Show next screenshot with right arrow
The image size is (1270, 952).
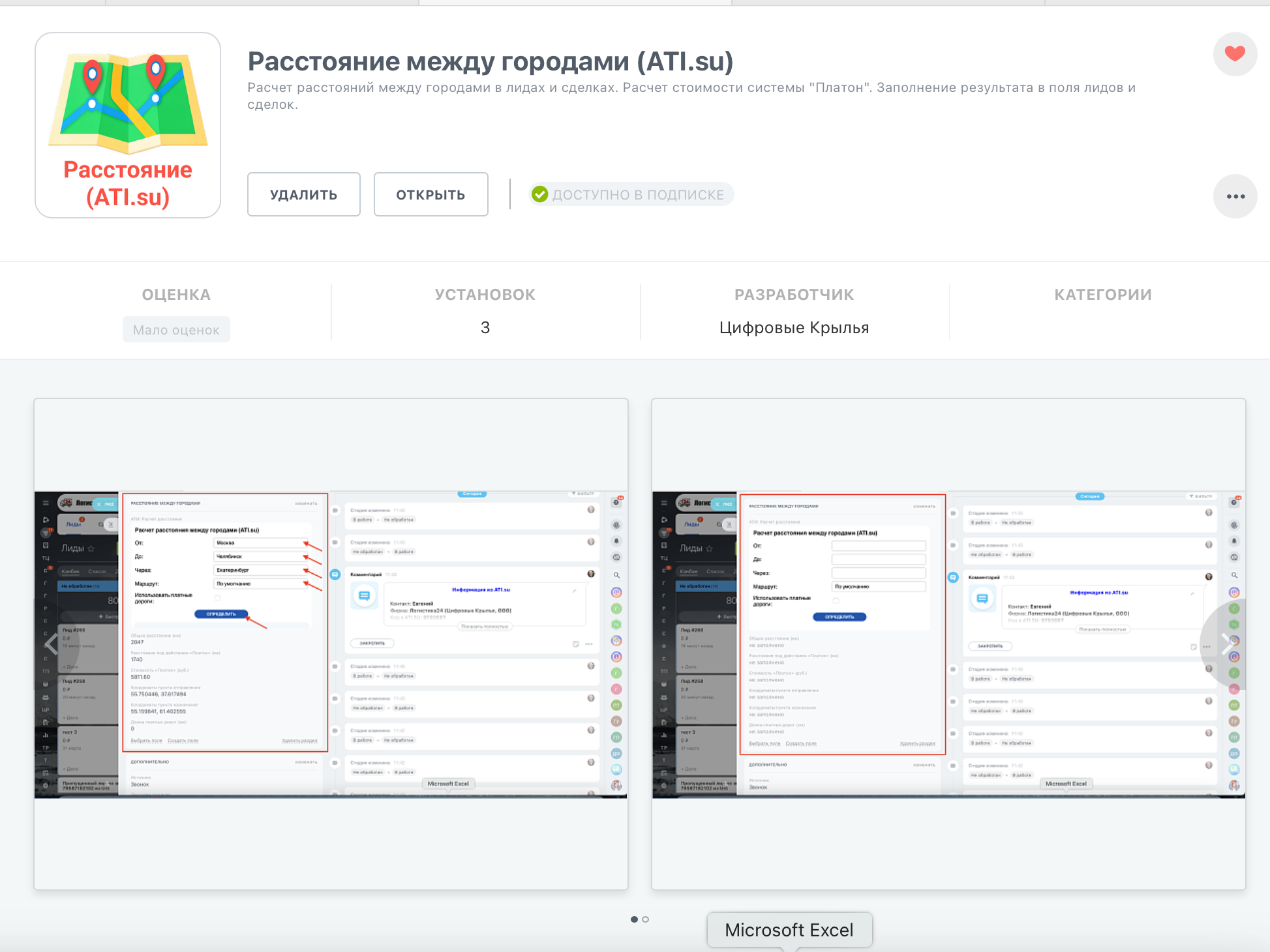1226,644
